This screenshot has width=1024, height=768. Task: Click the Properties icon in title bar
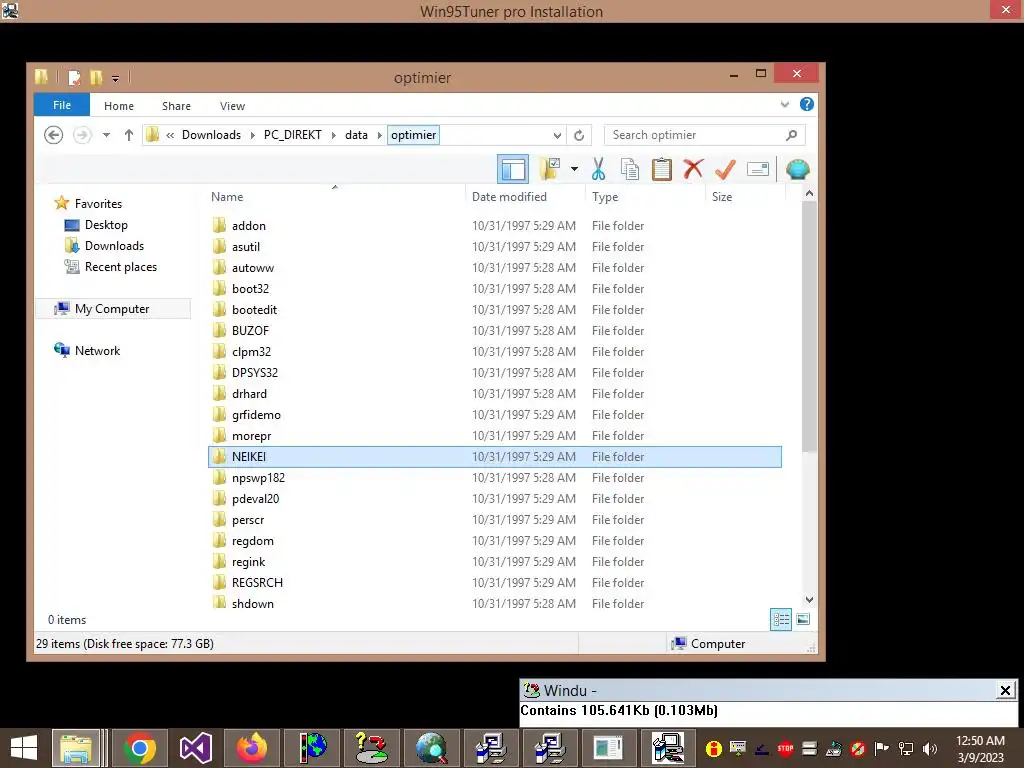point(74,78)
